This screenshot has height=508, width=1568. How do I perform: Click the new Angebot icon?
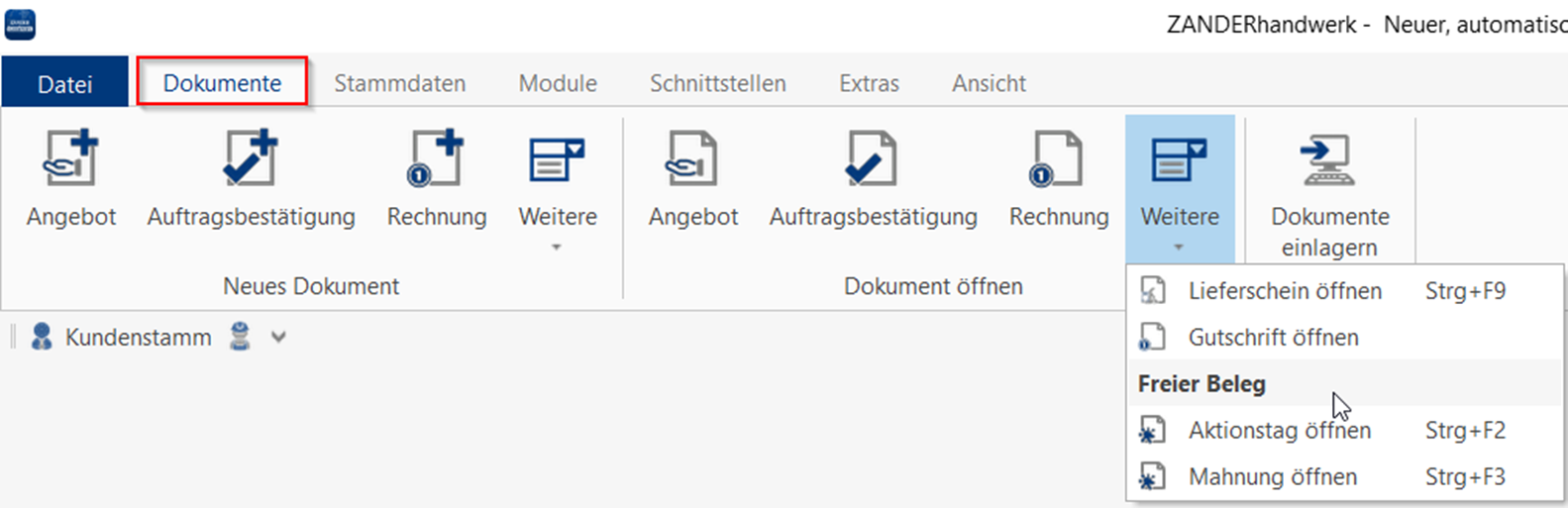[x=70, y=160]
